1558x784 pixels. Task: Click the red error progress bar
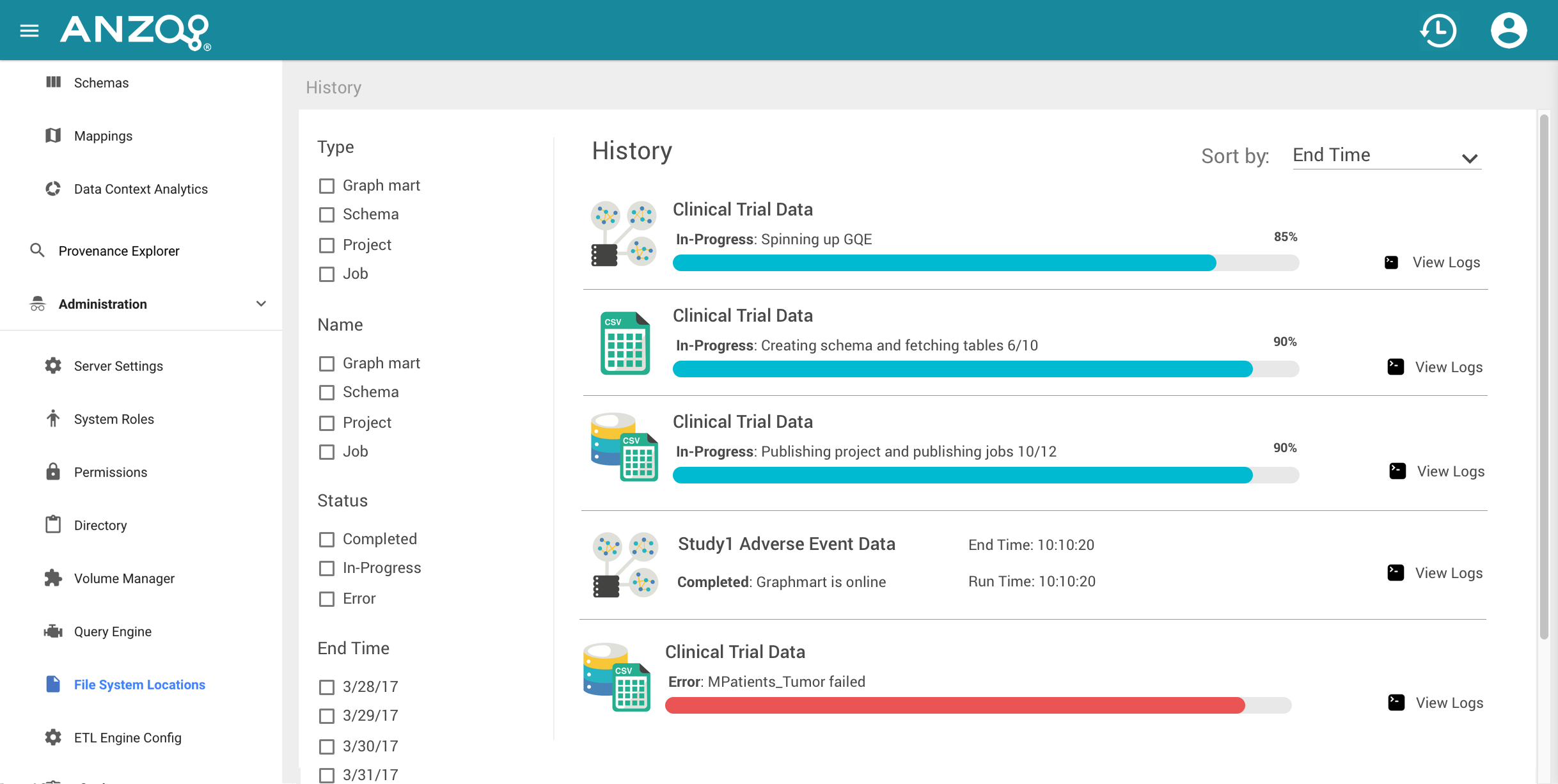tap(954, 705)
